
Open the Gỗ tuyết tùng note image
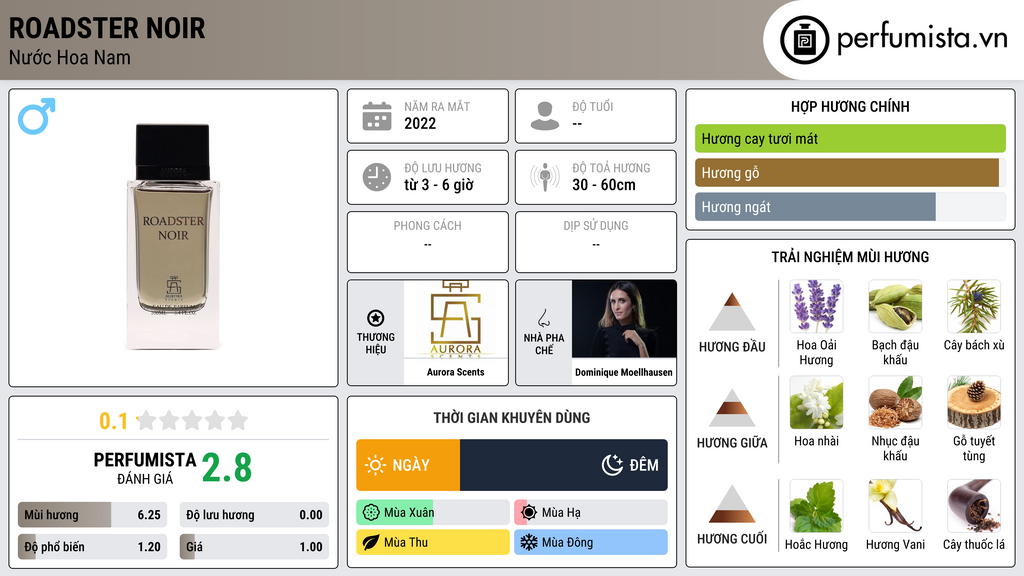pyautogui.click(x=974, y=403)
